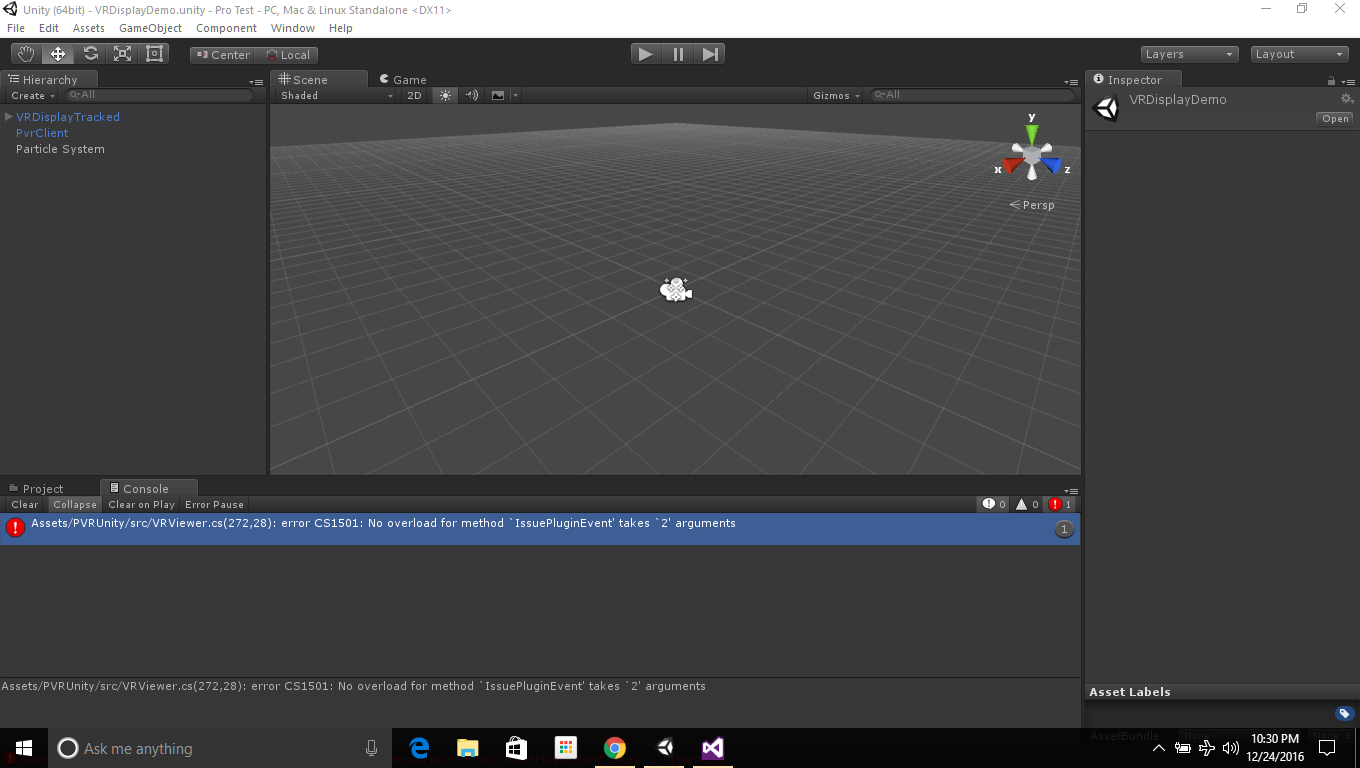The width and height of the screenshot is (1360, 768).
Task: Click the red X axis gizmo cone
Action: (x=1012, y=165)
